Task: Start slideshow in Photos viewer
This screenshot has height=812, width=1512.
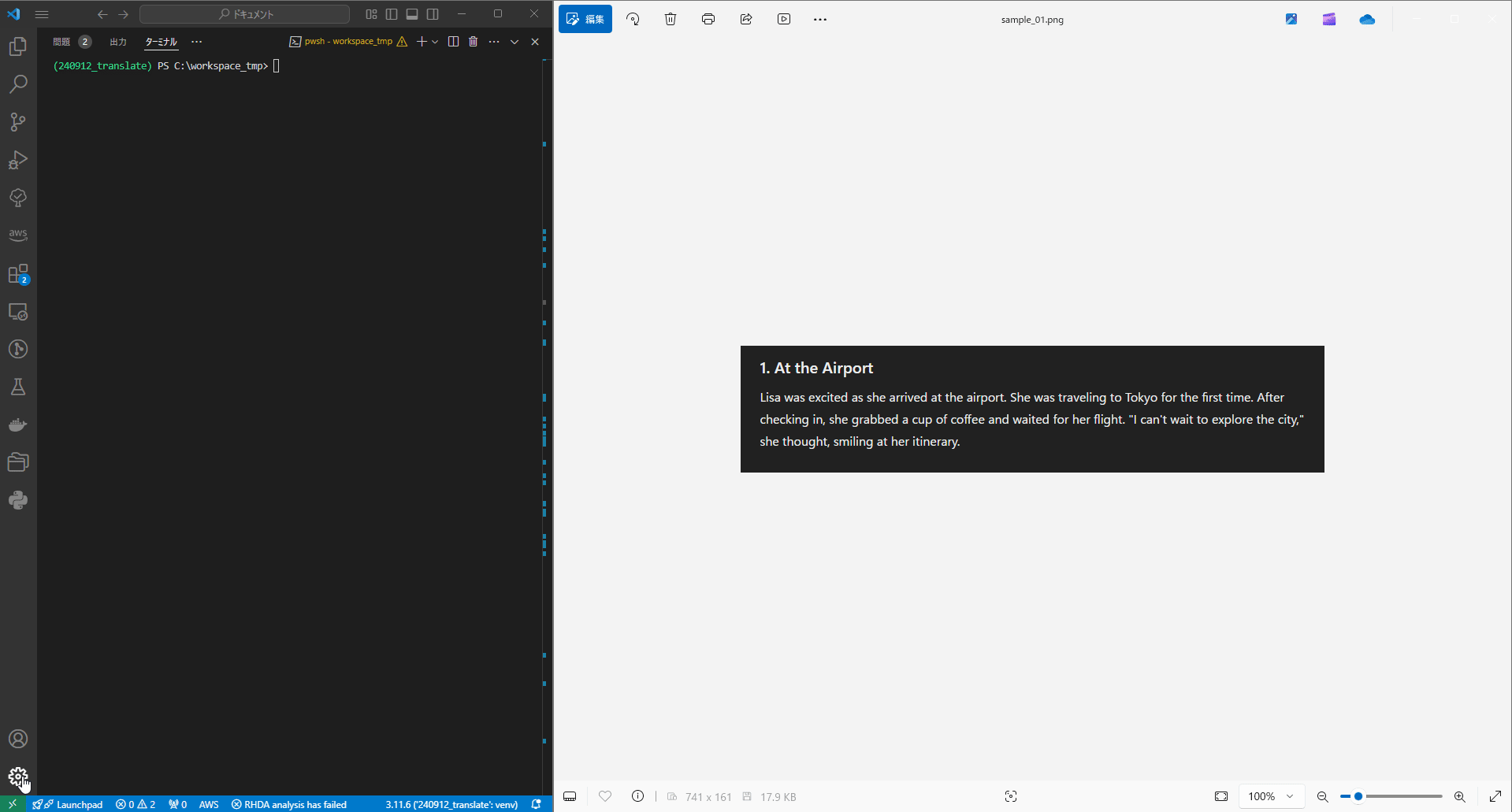Action: pyautogui.click(x=784, y=19)
